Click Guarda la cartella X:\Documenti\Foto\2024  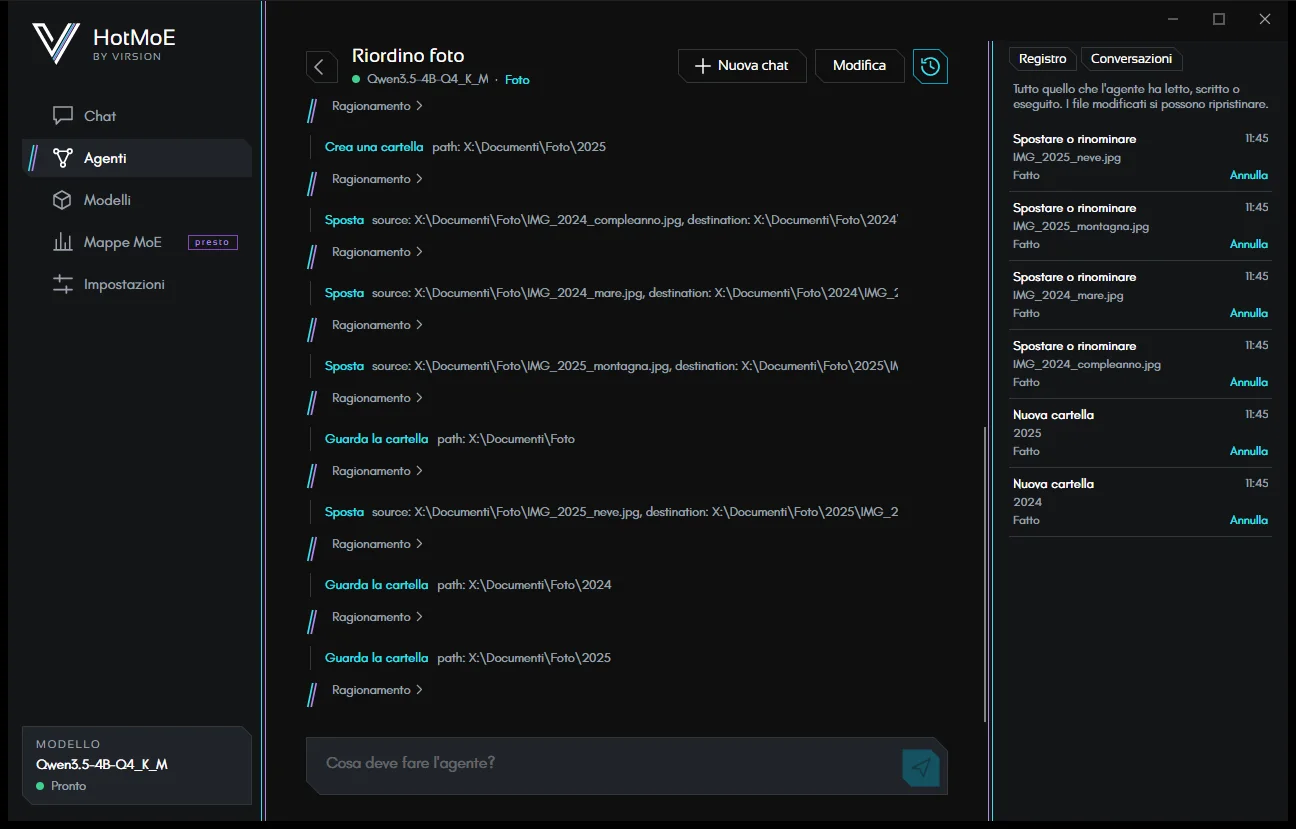(468, 585)
